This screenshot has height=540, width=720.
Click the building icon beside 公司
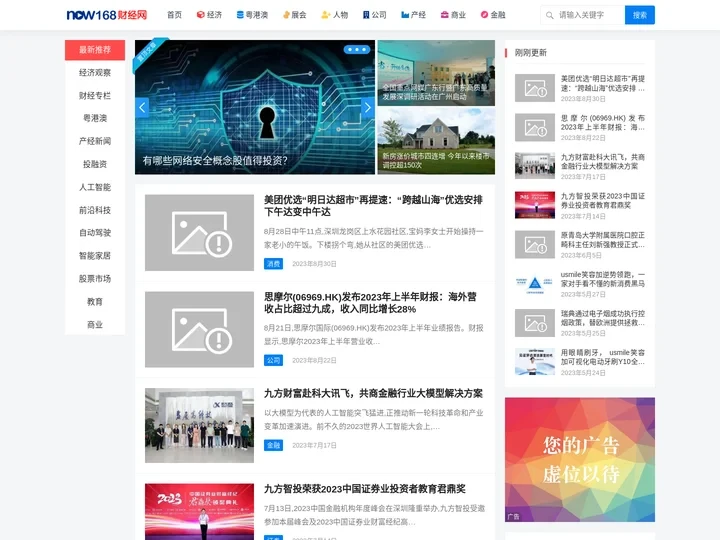[366, 15]
